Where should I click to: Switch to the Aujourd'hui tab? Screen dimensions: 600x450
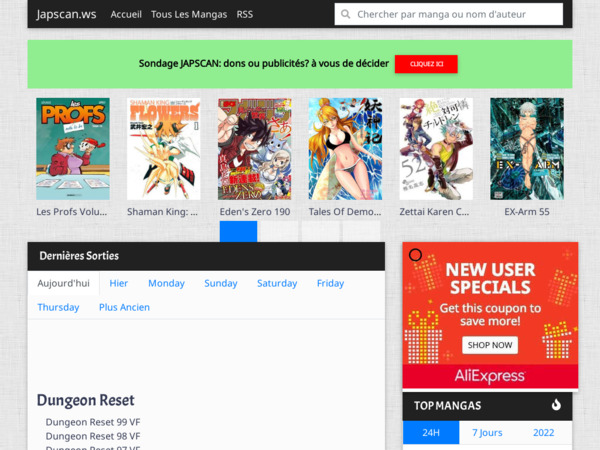point(64,283)
